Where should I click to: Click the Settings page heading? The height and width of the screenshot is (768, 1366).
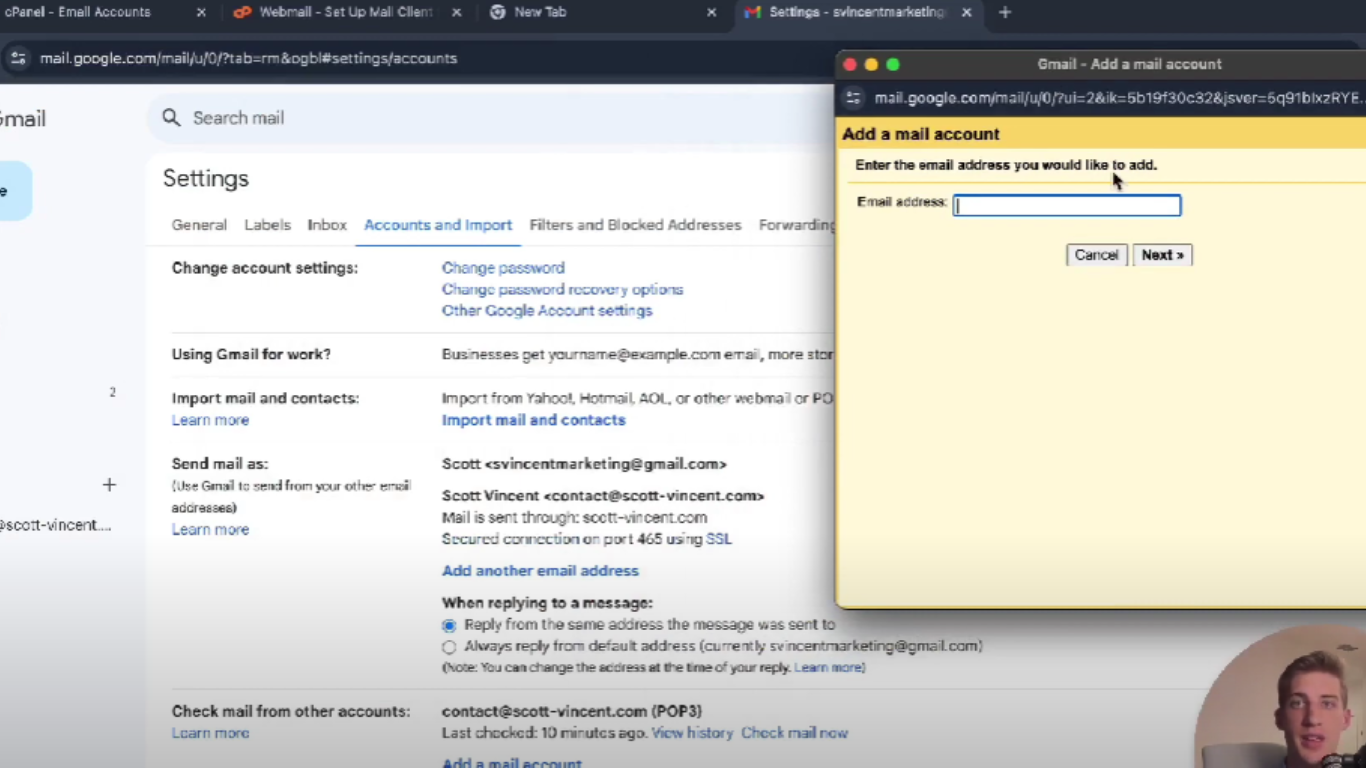coord(206,179)
